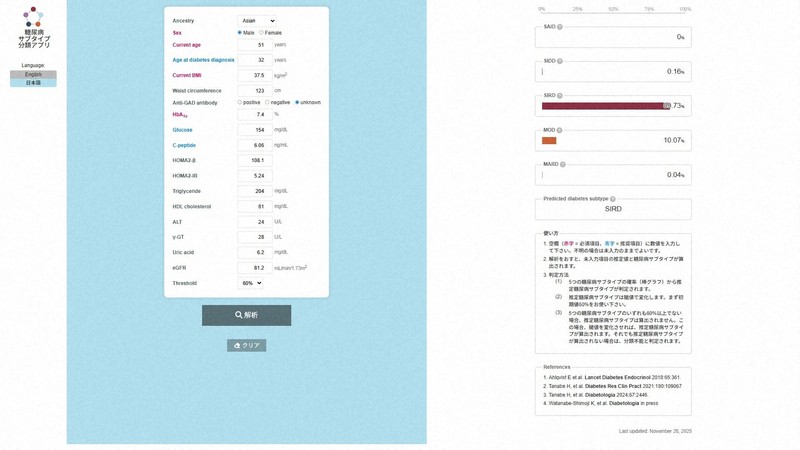800x450 pixels.
Task: Click the Current BMI input field
Action: (254, 75)
